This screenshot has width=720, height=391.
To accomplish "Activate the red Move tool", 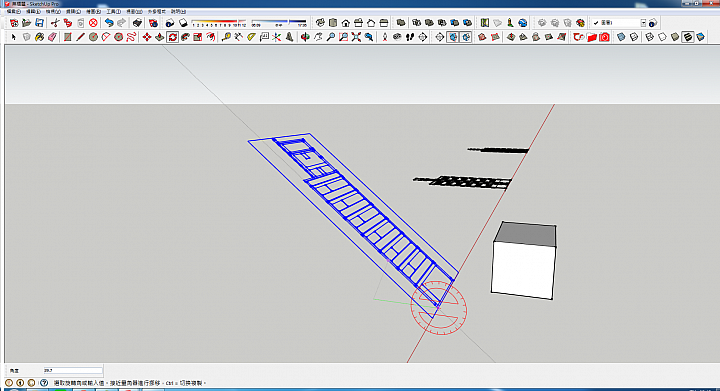I will tap(147, 37).
